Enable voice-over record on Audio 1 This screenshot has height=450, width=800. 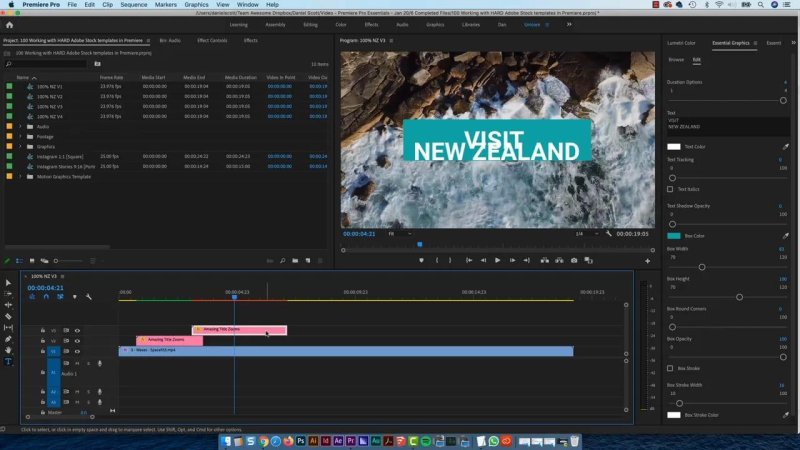99,363
